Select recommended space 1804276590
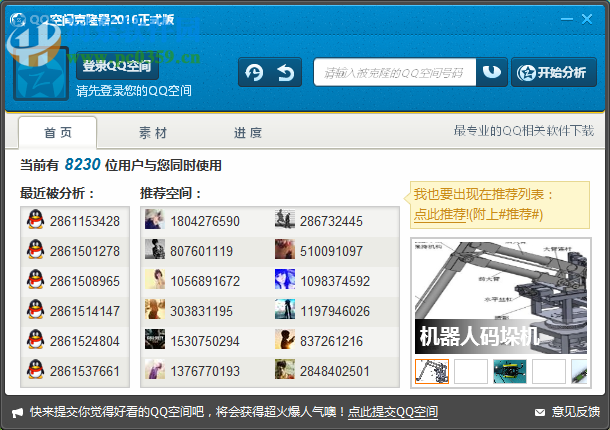The image size is (610, 430). [x=205, y=221]
